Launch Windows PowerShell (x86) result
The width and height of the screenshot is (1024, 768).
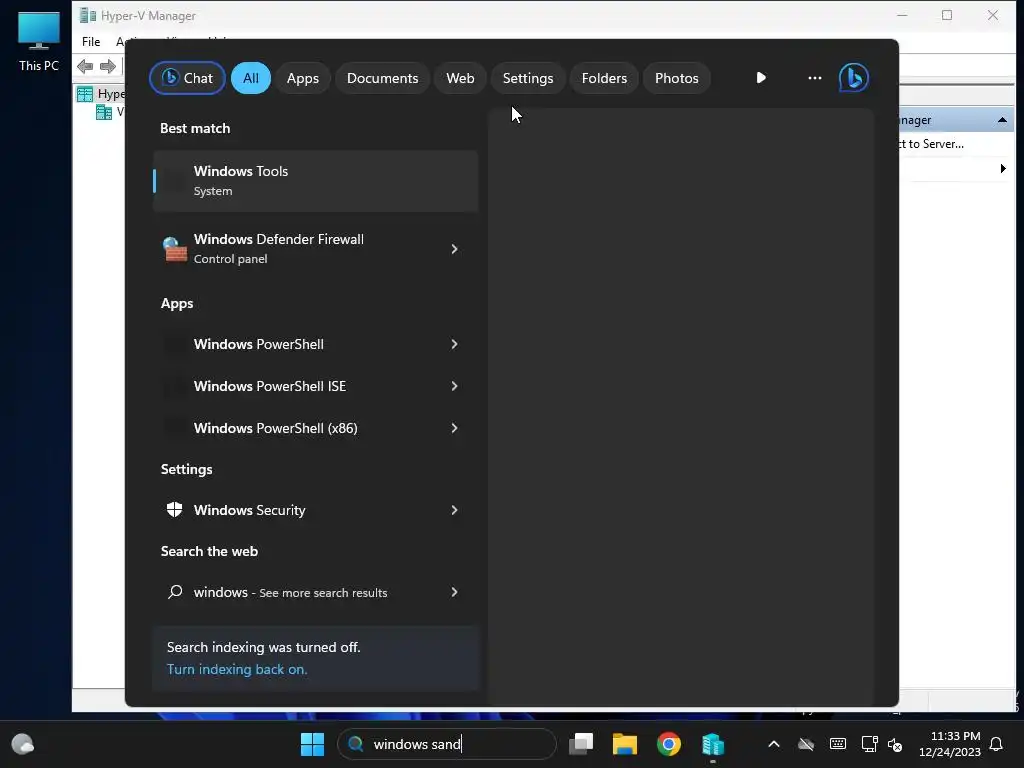click(315, 428)
